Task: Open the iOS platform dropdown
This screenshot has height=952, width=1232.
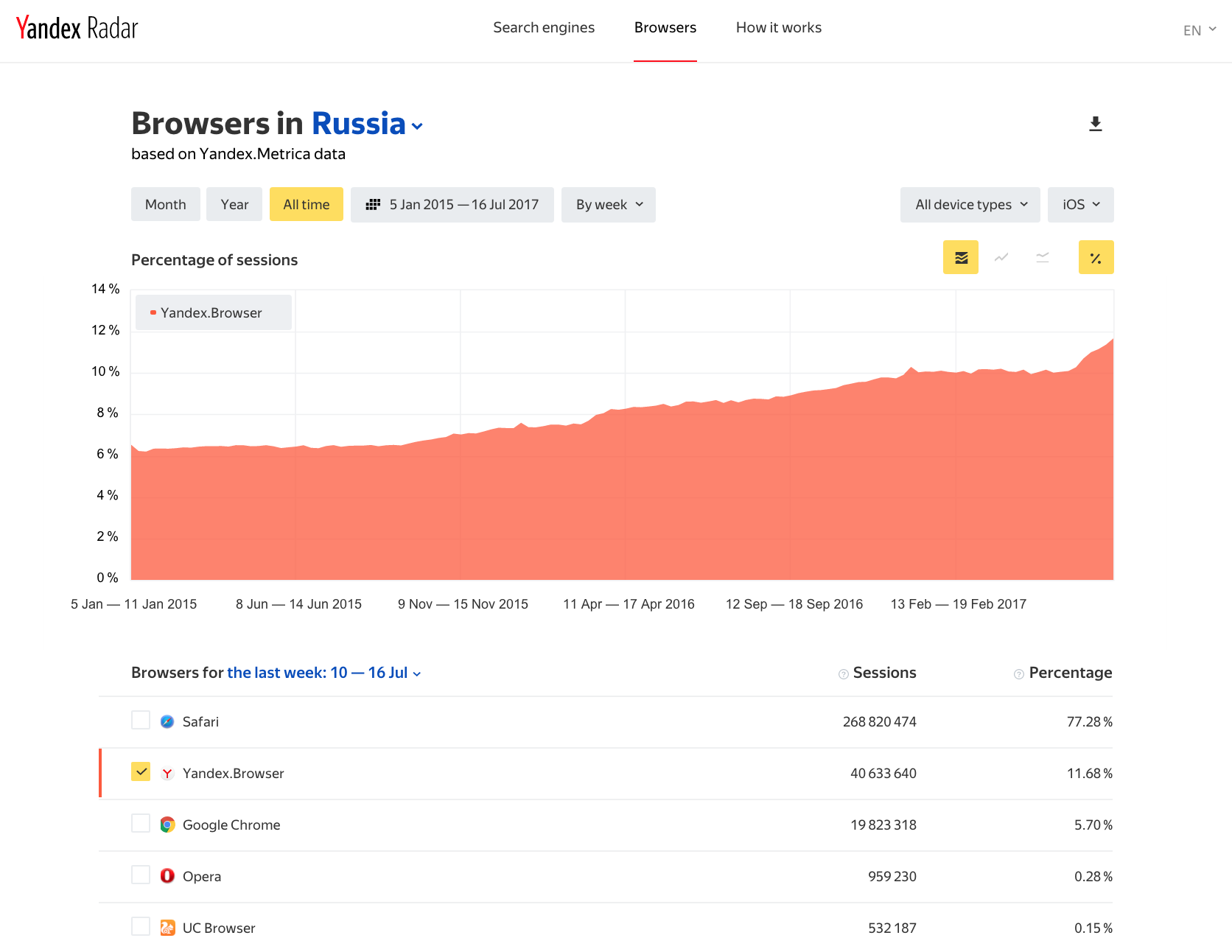Action: [1081, 205]
